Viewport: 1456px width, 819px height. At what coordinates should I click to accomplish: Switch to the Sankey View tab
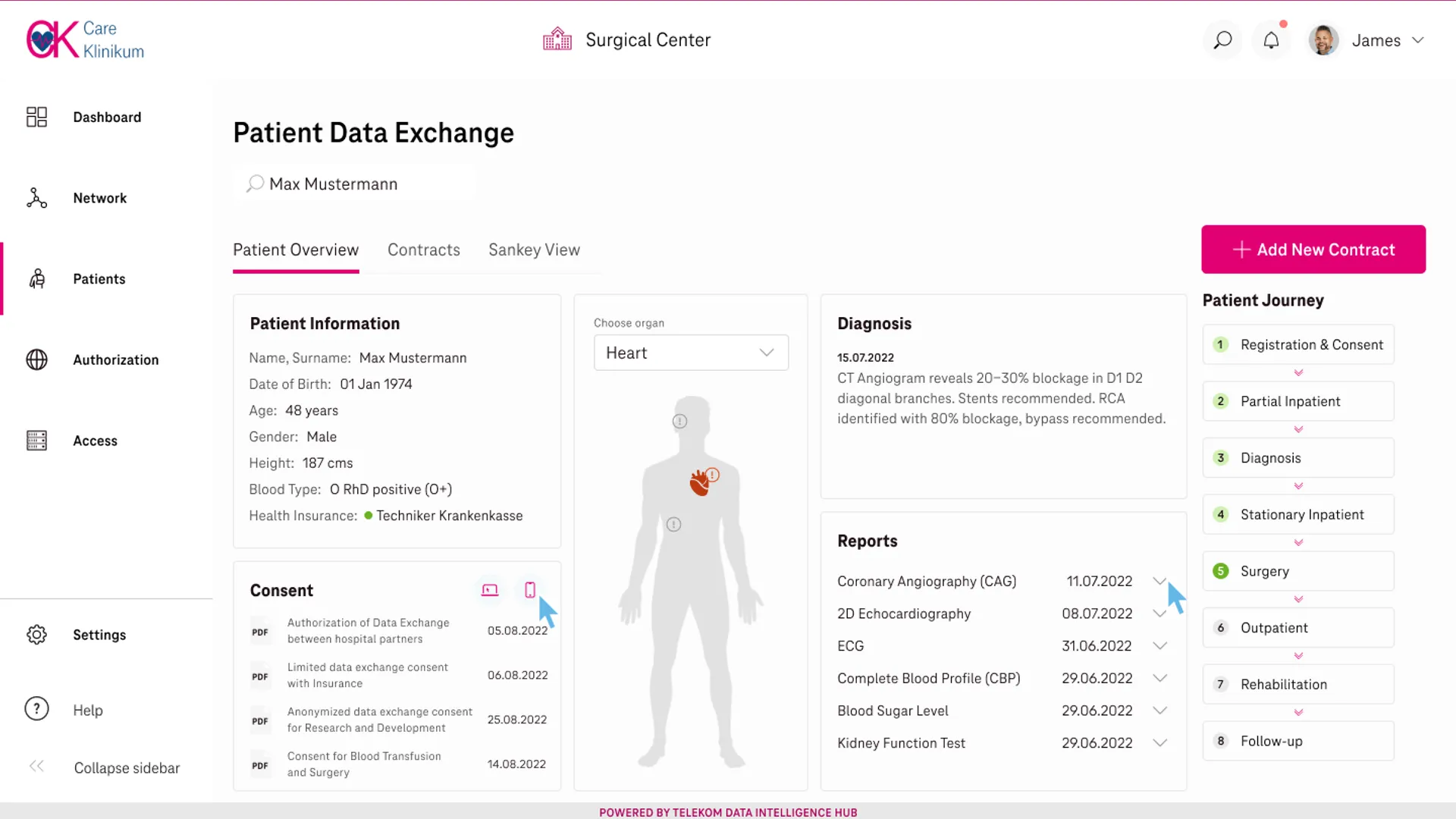click(534, 250)
